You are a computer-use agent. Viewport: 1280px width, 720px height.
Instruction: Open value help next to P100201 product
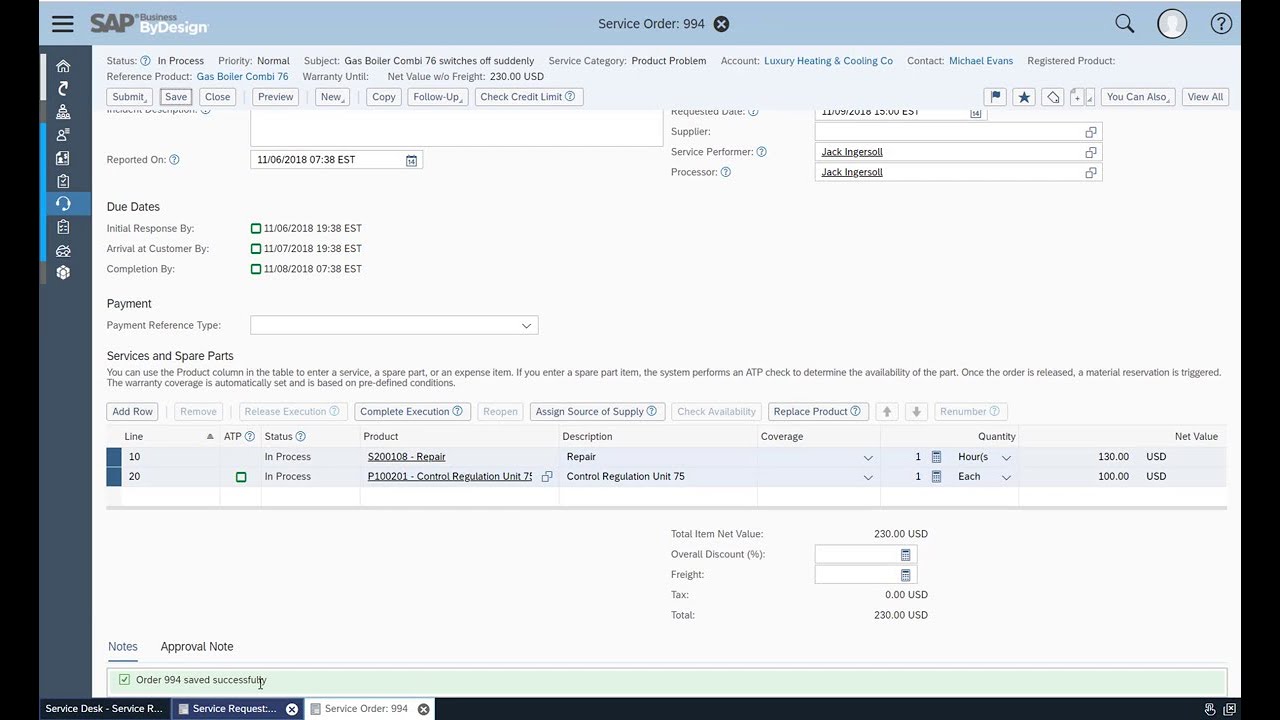pos(547,477)
